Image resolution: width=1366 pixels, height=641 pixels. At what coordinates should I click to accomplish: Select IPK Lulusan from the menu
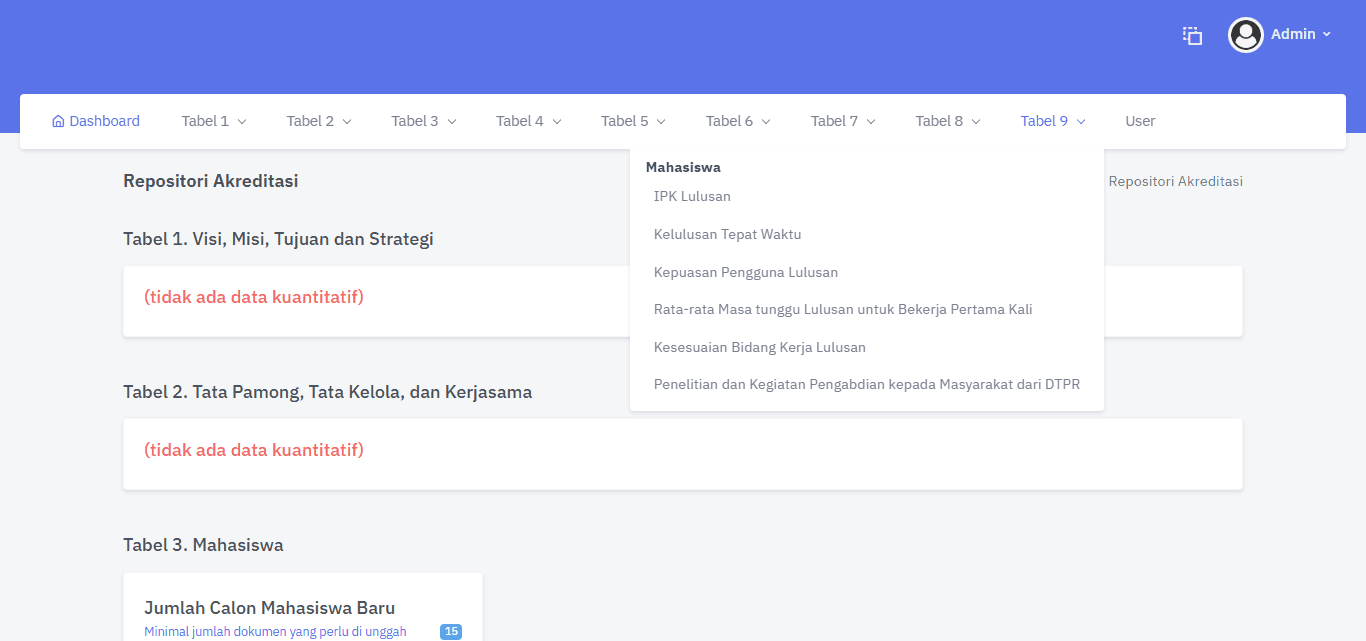click(x=692, y=196)
